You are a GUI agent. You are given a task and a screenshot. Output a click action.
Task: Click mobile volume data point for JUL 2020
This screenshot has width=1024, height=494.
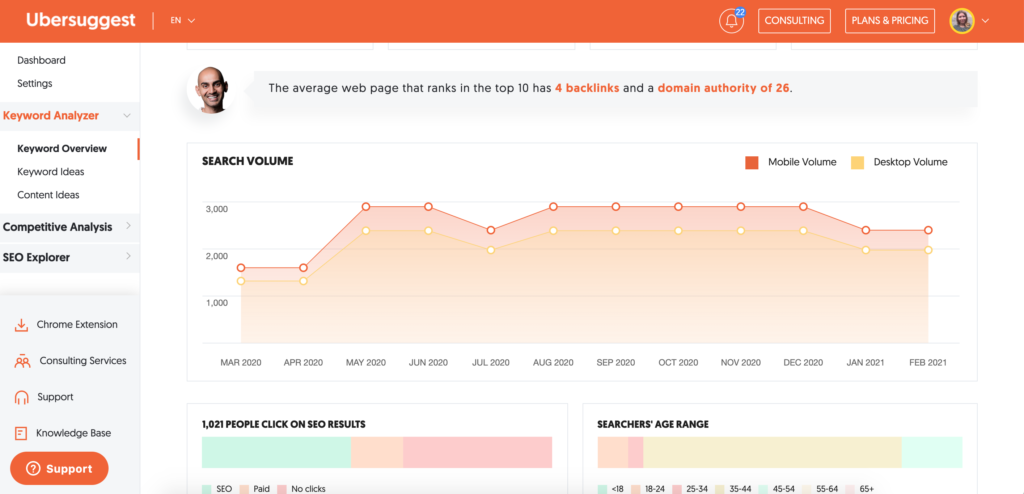[x=490, y=230]
